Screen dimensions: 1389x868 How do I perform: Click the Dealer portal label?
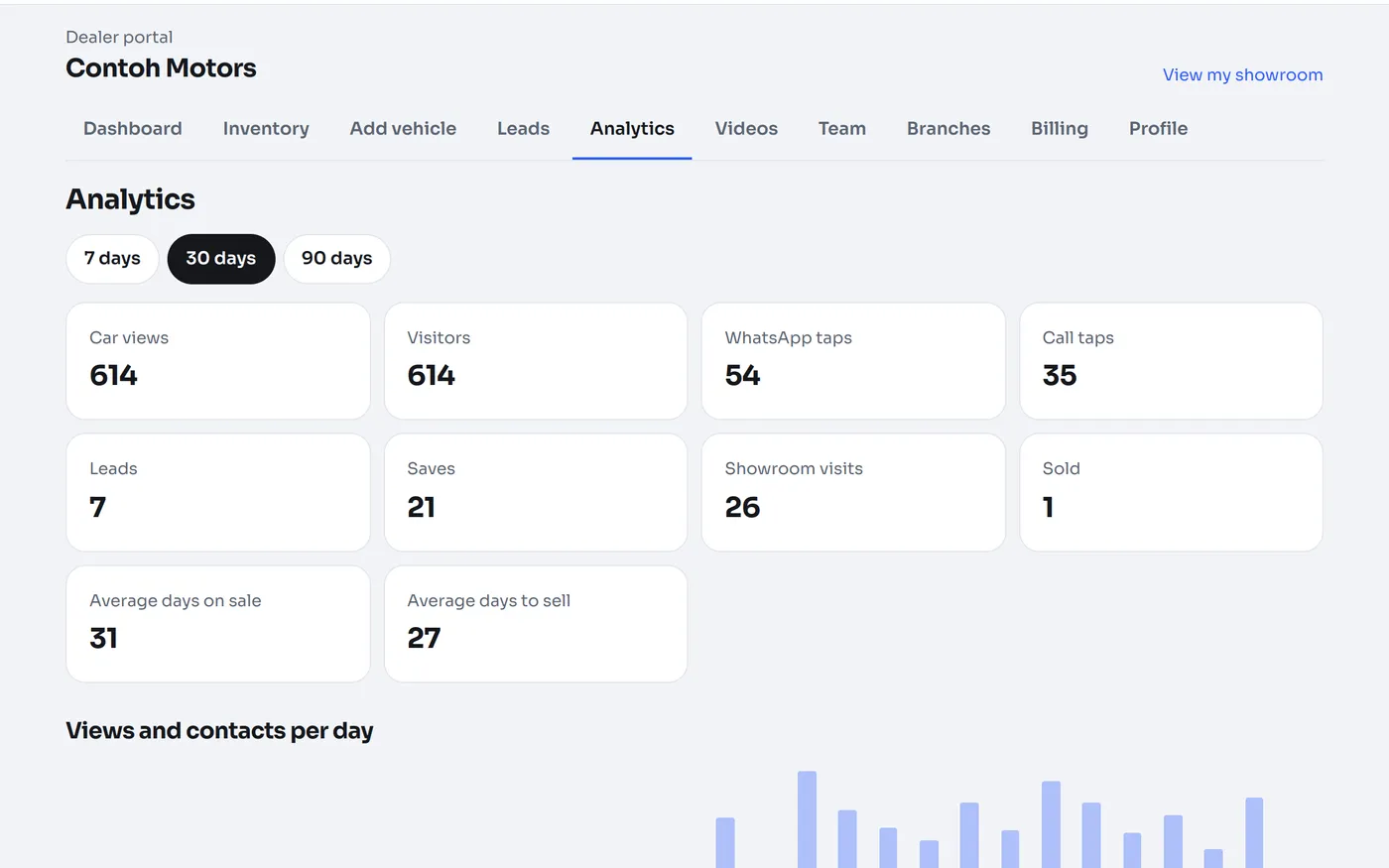119,38
